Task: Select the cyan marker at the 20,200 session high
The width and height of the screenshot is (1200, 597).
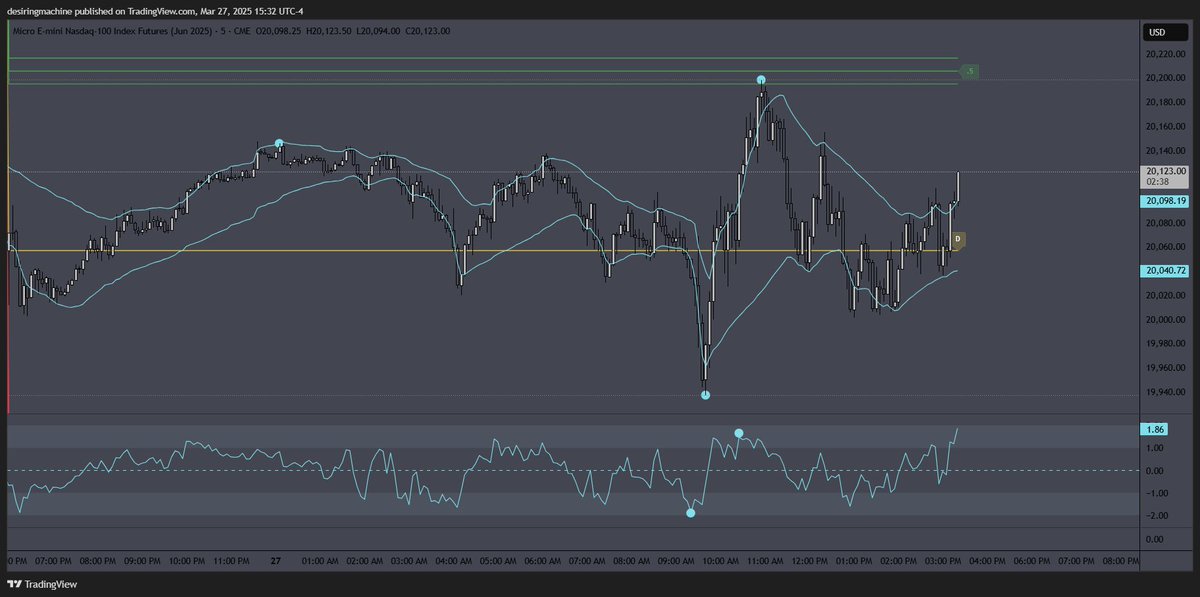Action: click(x=761, y=79)
